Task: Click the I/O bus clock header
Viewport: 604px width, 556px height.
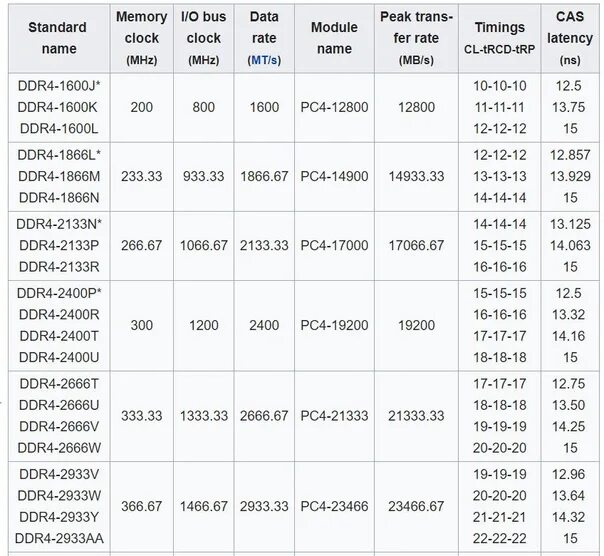Action: [x=203, y=38]
